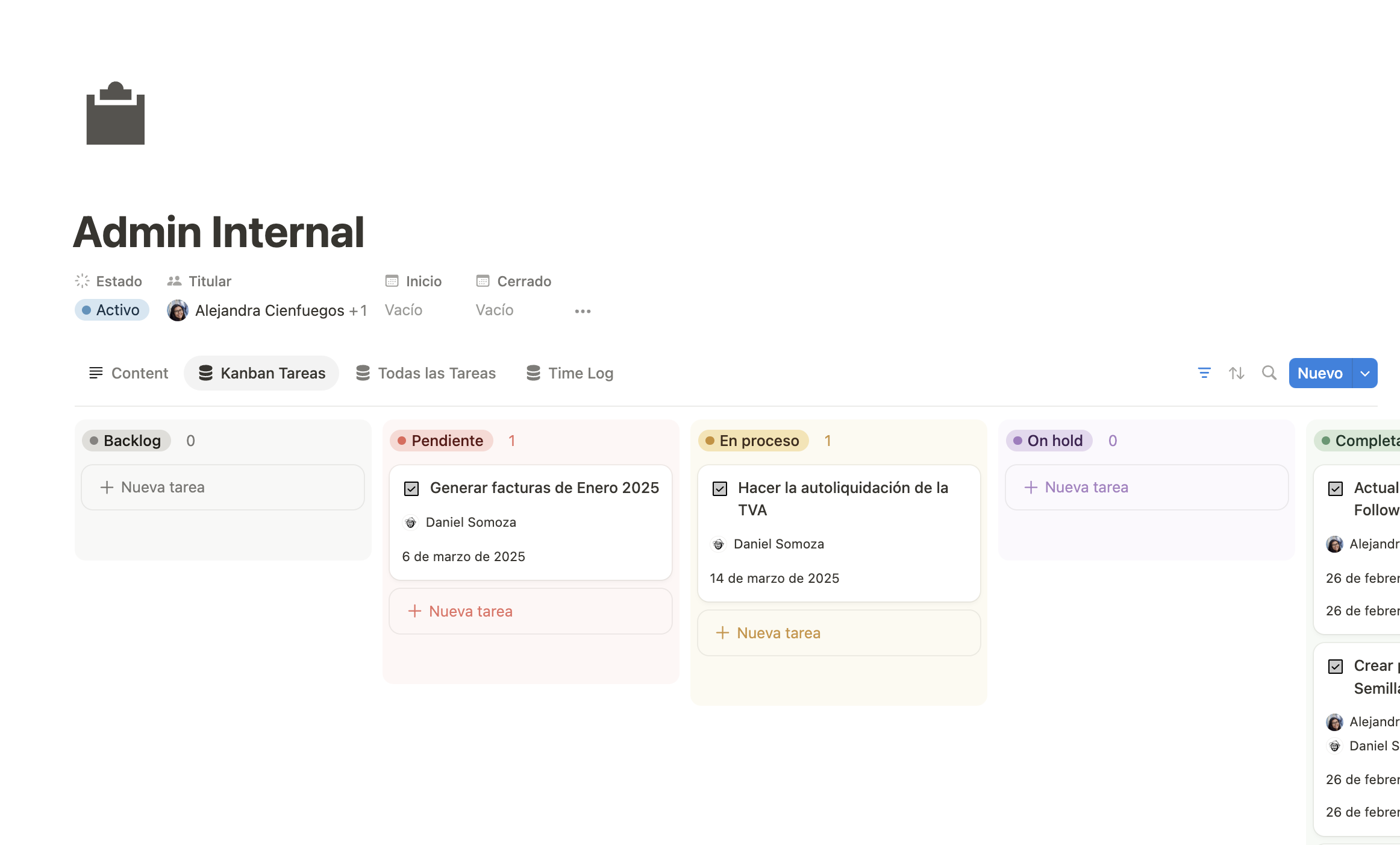This screenshot has height=845, width=1400.
Task: Click Daniel Somoza name on Generar facturas card
Action: [470, 522]
